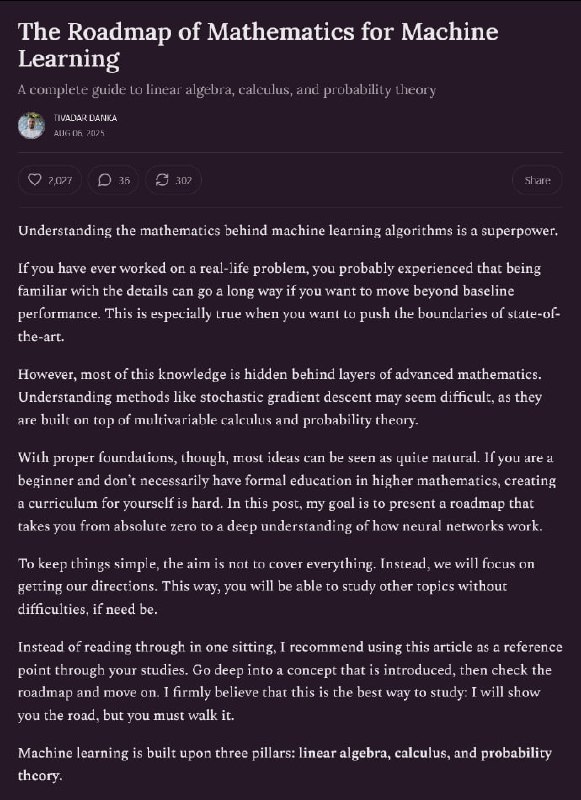Click the subtitle about linear algebra and calculus
581x800 pixels.
pyautogui.click(x=228, y=89)
